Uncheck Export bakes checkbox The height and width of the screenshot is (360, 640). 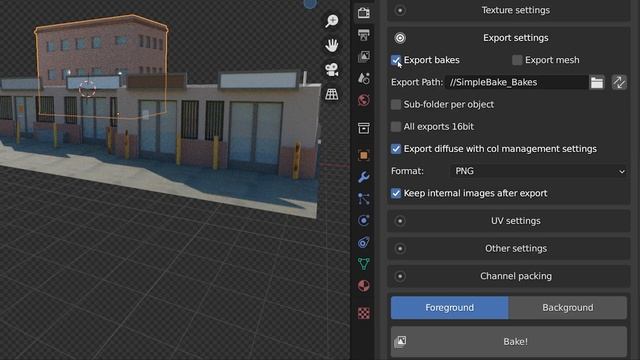click(396, 60)
